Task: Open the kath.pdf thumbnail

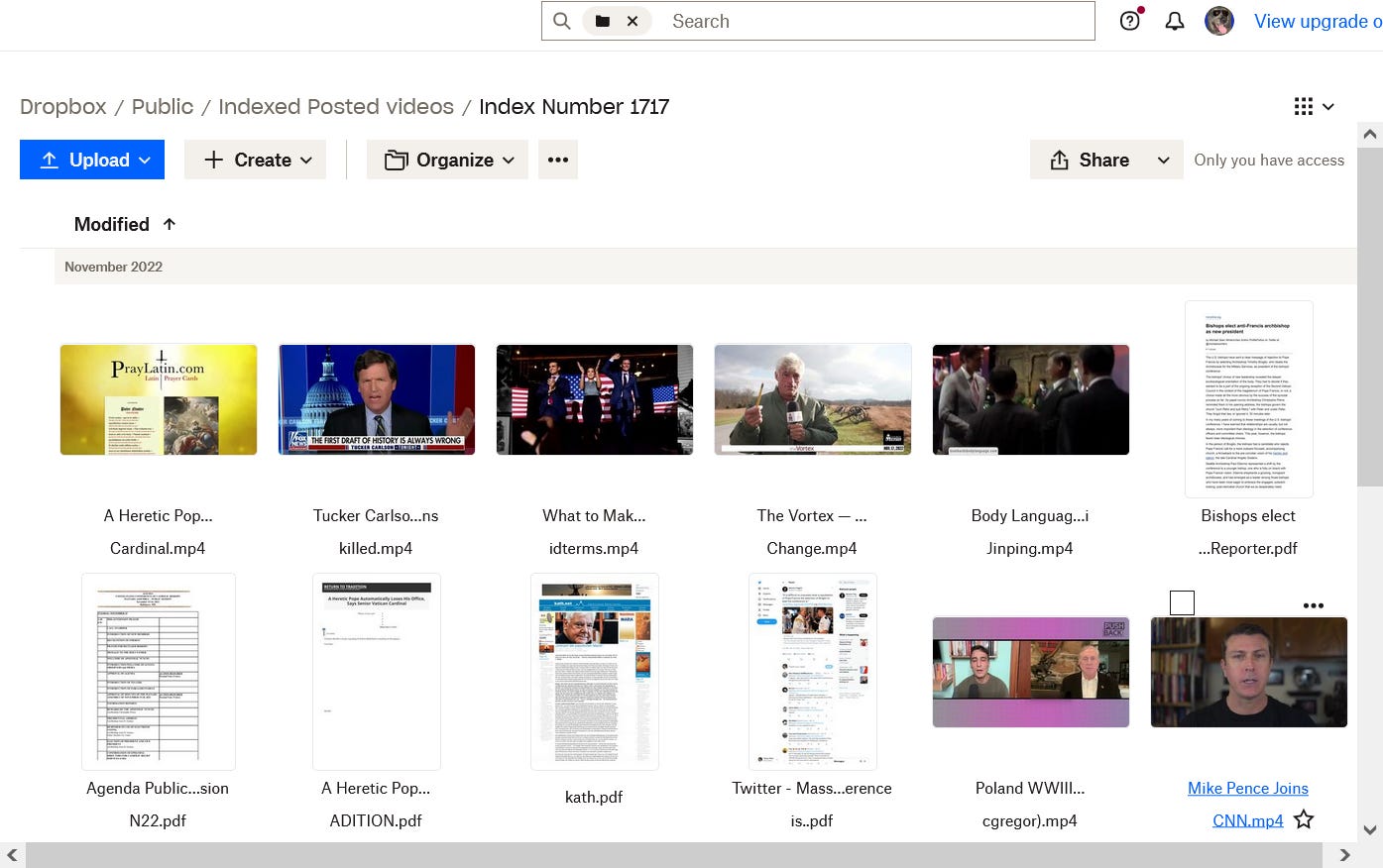Action: pos(595,672)
